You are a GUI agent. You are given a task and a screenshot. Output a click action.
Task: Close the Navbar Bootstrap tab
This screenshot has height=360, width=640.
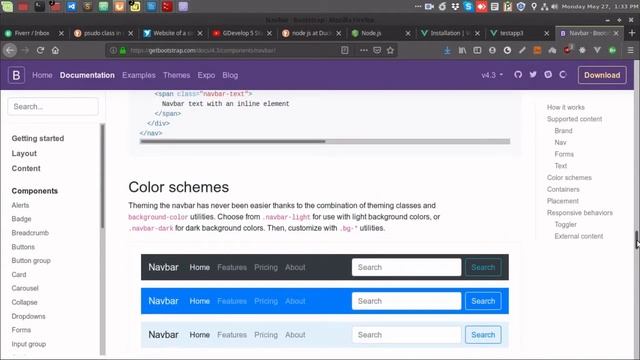[x=616, y=33]
